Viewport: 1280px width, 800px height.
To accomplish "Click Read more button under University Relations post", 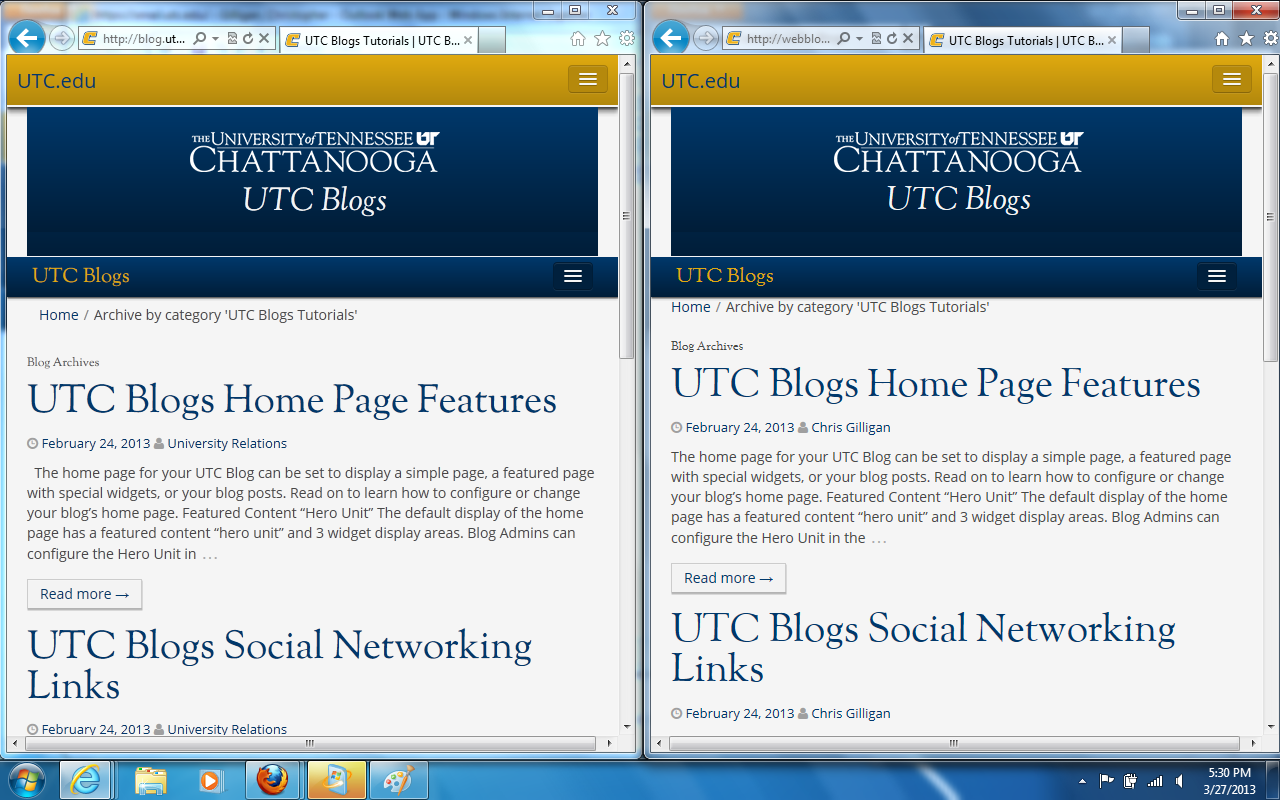I will 84,594.
